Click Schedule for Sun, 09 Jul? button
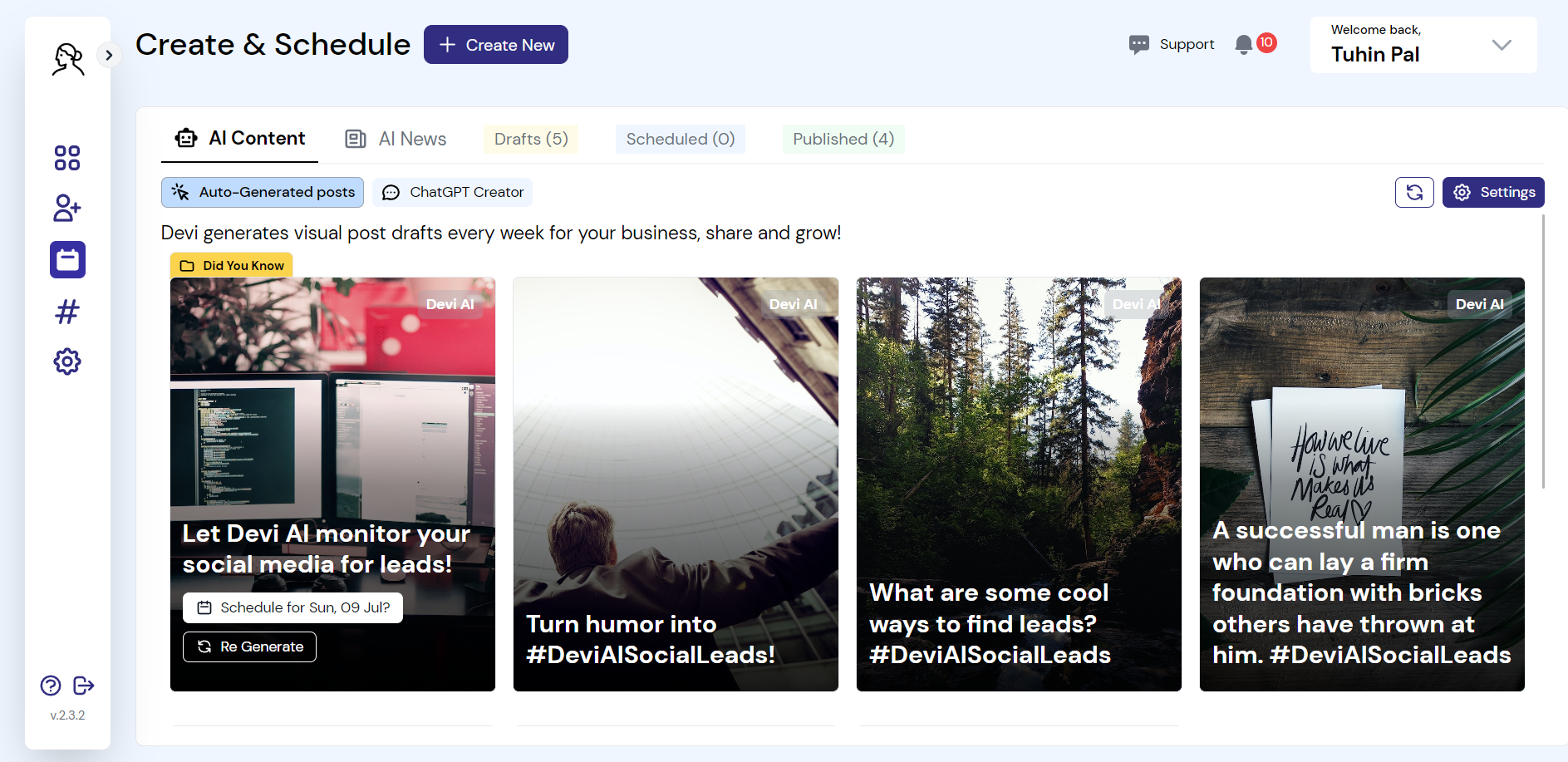Image resolution: width=1568 pixels, height=762 pixels. (292, 607)
